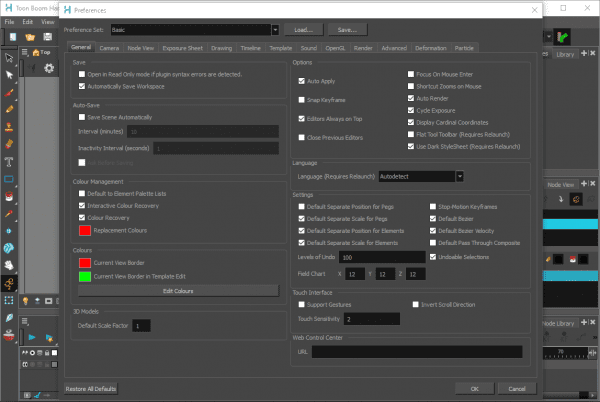
Task: Pick the Brush tool
Action: coord(9,93)
